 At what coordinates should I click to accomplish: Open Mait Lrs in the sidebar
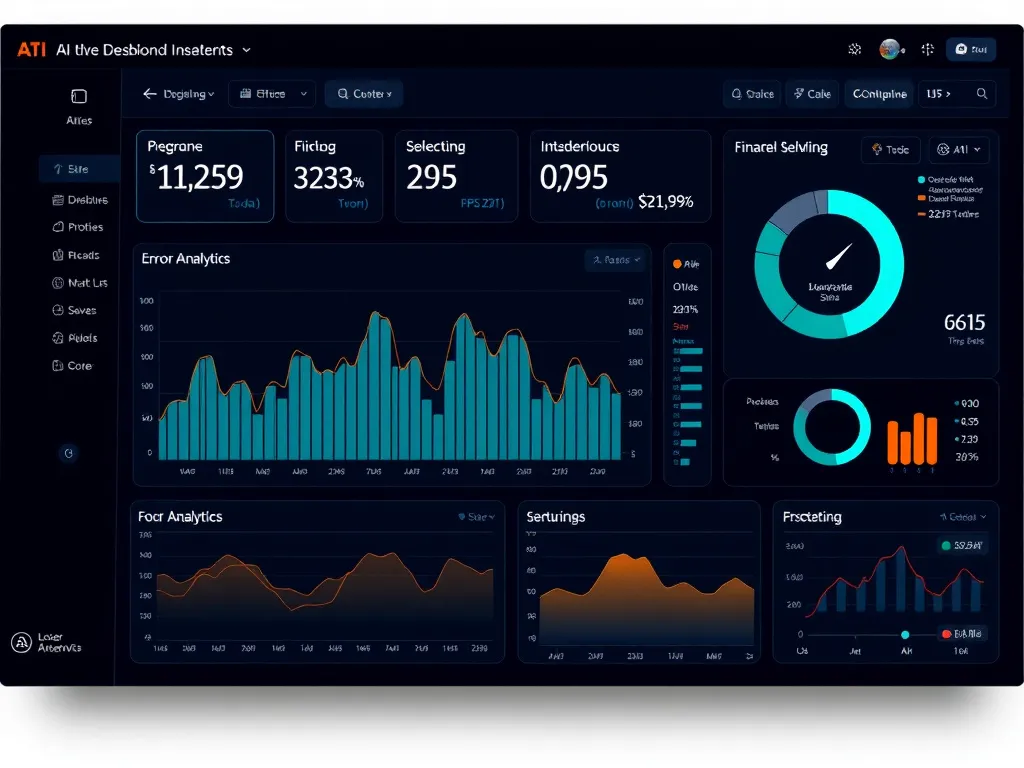click(80, 283)
